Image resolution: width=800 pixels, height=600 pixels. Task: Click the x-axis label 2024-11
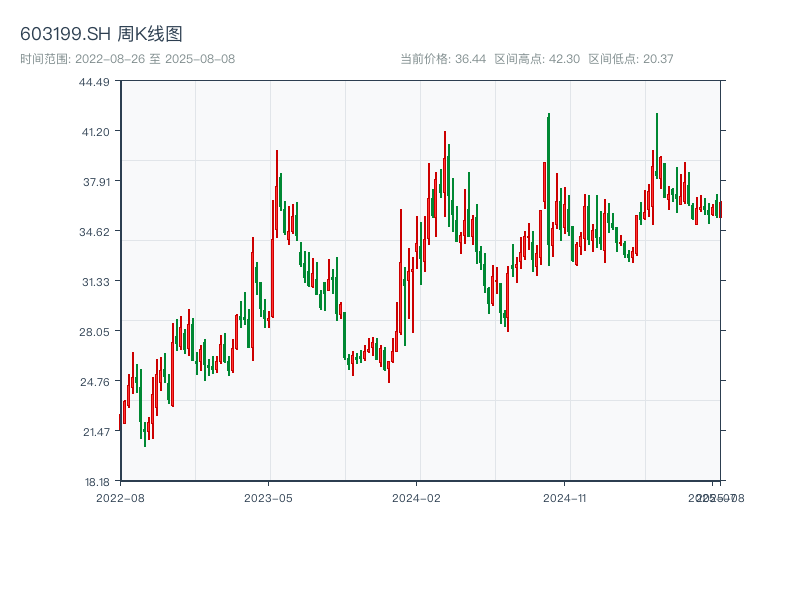(x=564, y=498)
